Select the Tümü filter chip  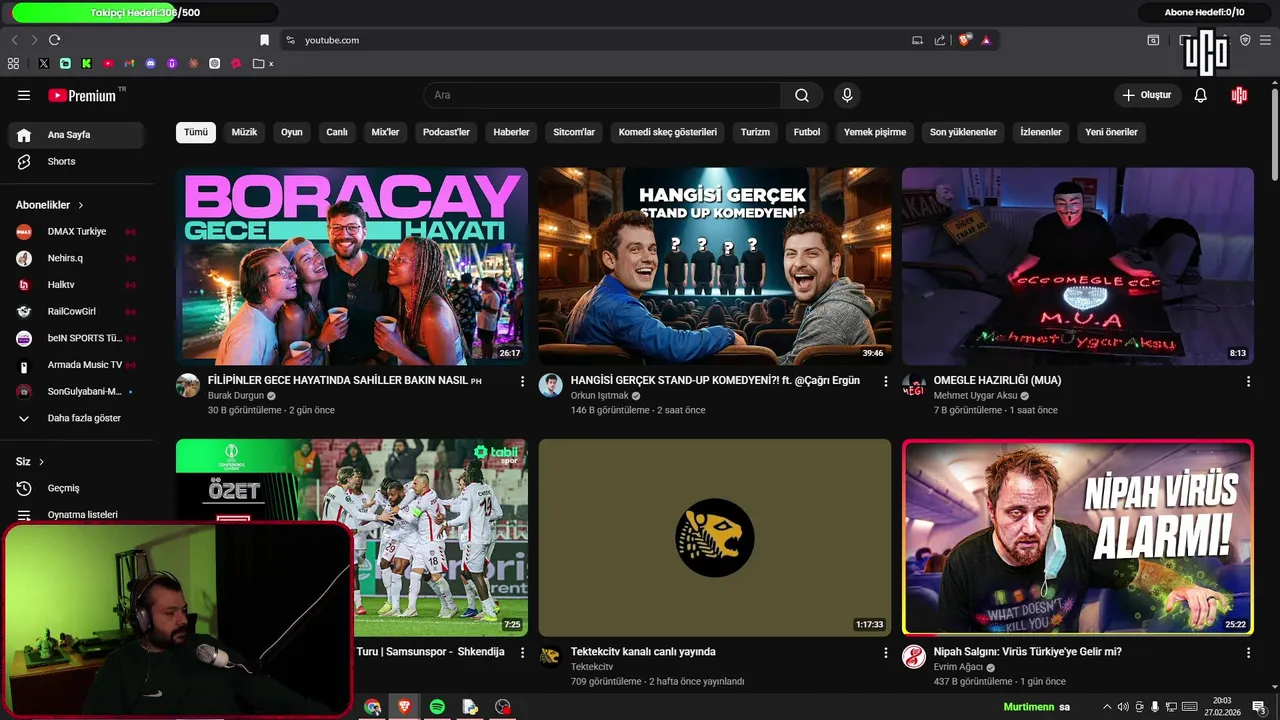pos(196,132)
